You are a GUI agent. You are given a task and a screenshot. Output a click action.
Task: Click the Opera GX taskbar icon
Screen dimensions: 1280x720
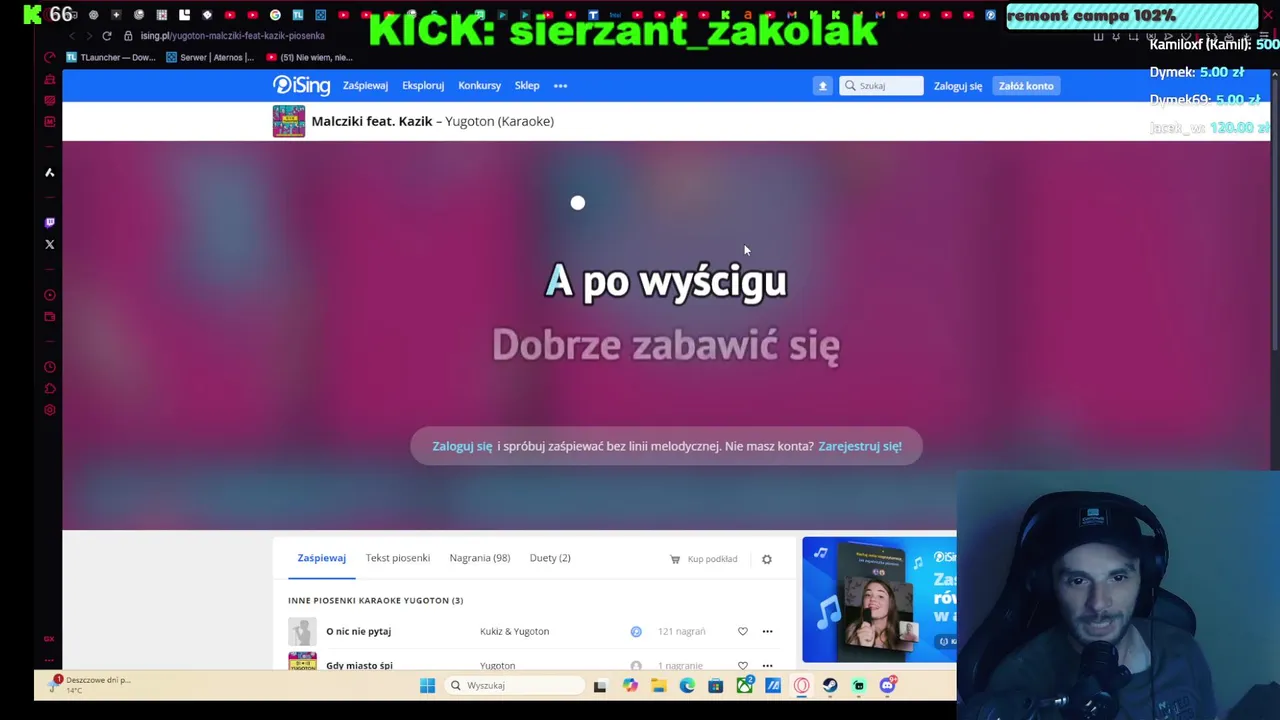coord(801,685)
